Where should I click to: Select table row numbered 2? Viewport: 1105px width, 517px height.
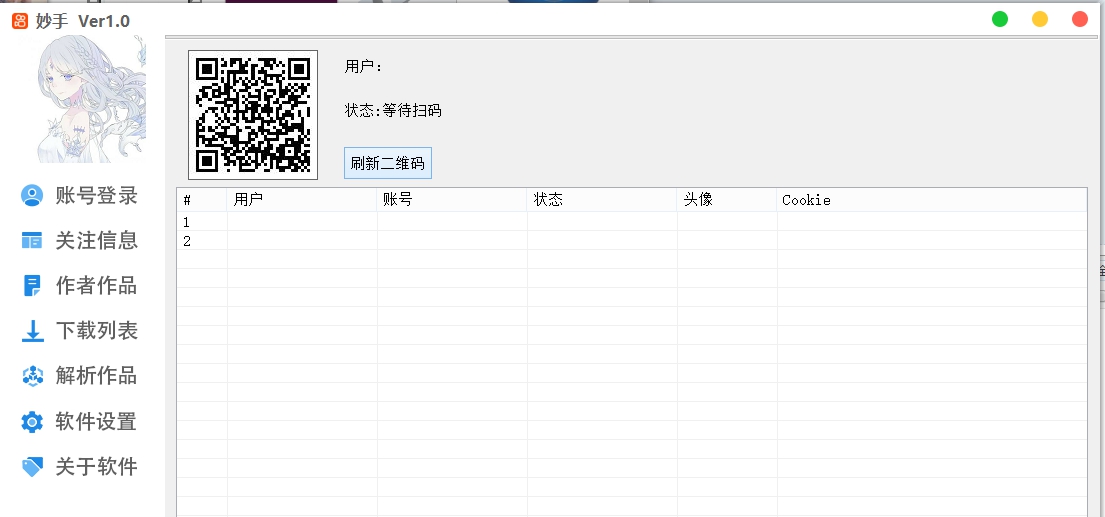click(x=631, y=241)
